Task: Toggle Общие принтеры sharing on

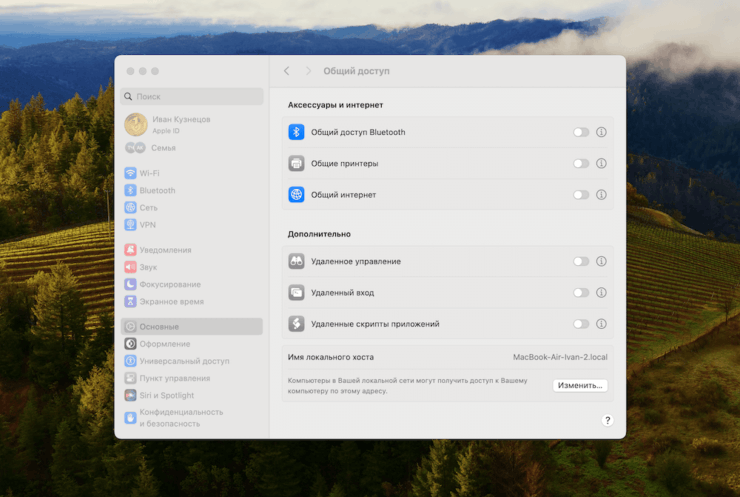Action: click(581, 163)
